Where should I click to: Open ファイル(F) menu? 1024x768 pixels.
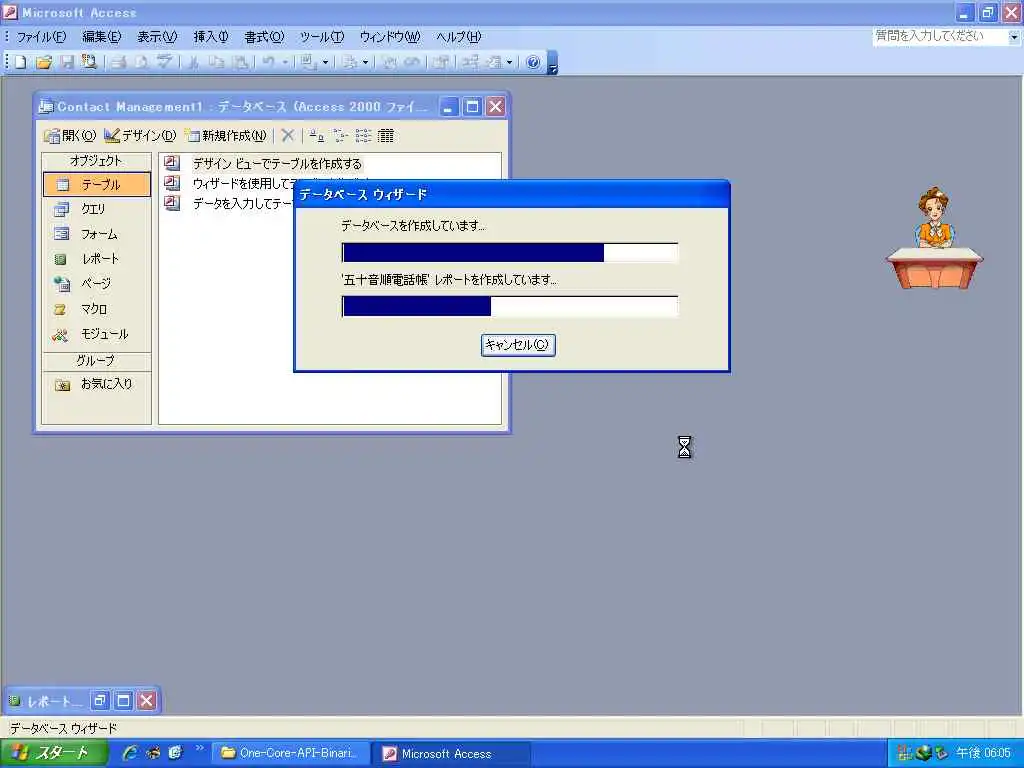pyautogui.click(x=42, y=37)
